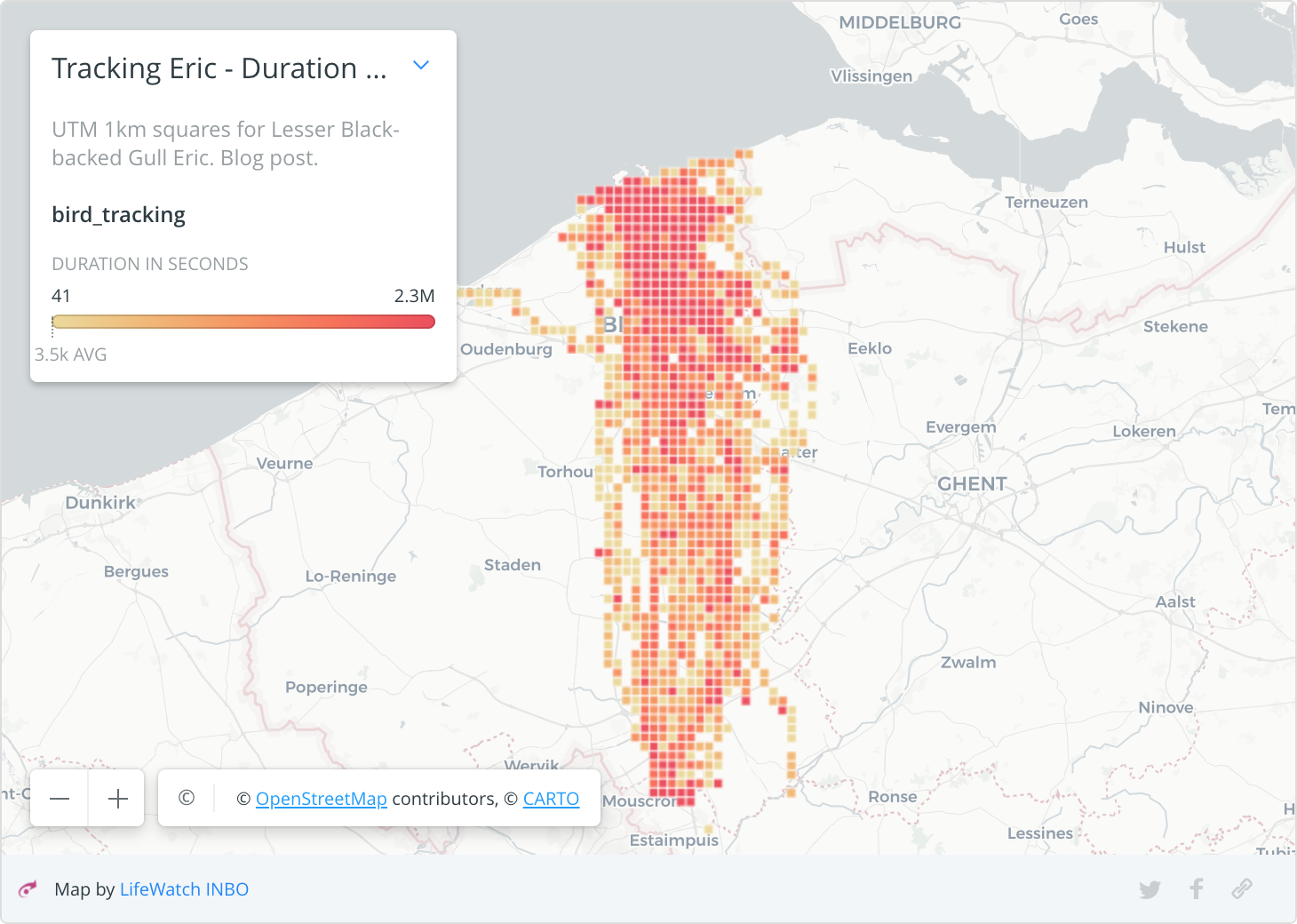Open the CARTO attribution link
This screenshot has height=924, width=1297.
(551, 799)
